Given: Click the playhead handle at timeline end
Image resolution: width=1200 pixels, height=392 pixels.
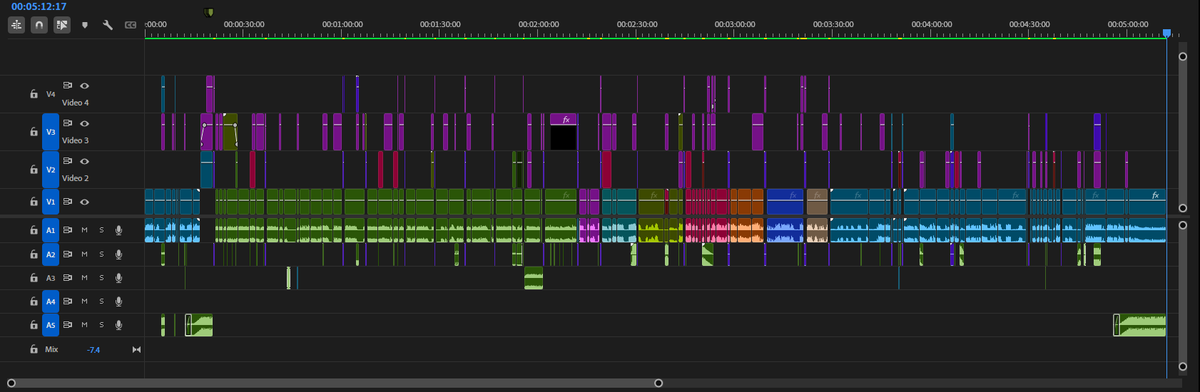Looking at the screenshot, I should pyautogui.click(x=1167, y=33).
